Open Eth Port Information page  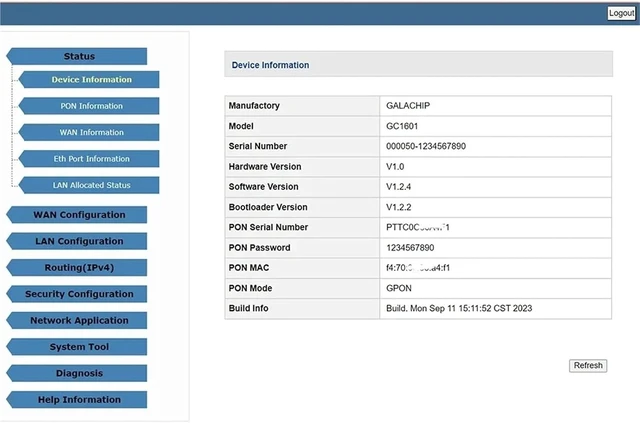[x=89, y=159]
